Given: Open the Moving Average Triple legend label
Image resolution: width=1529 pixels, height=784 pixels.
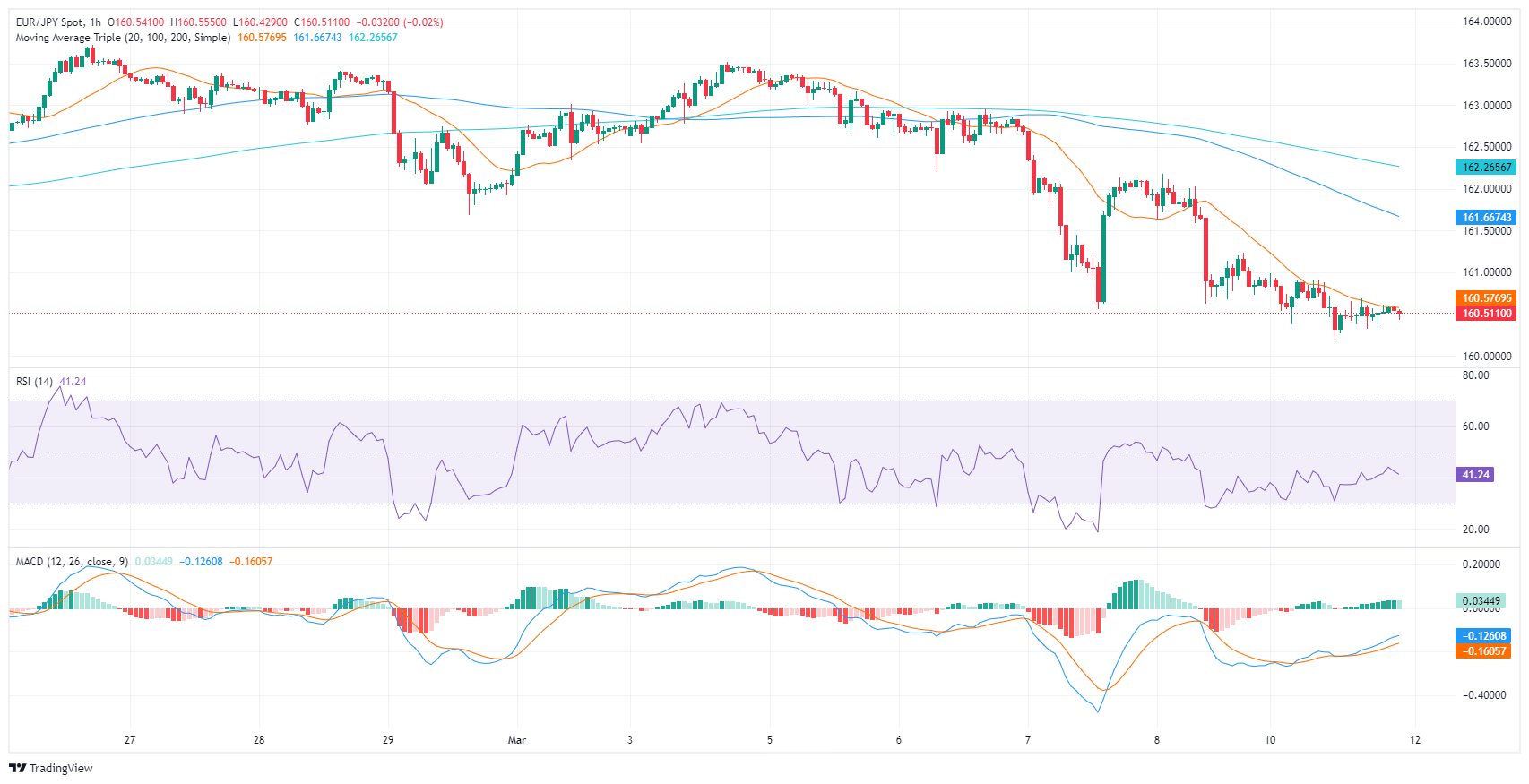Looking at the screenshot, I should click(123, 38).
